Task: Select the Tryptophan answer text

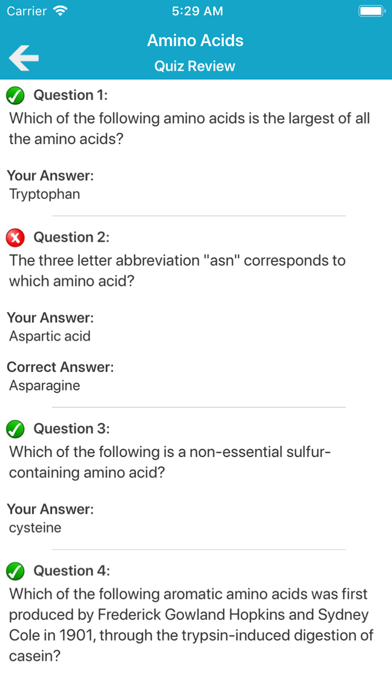Action: click(44, 194)
